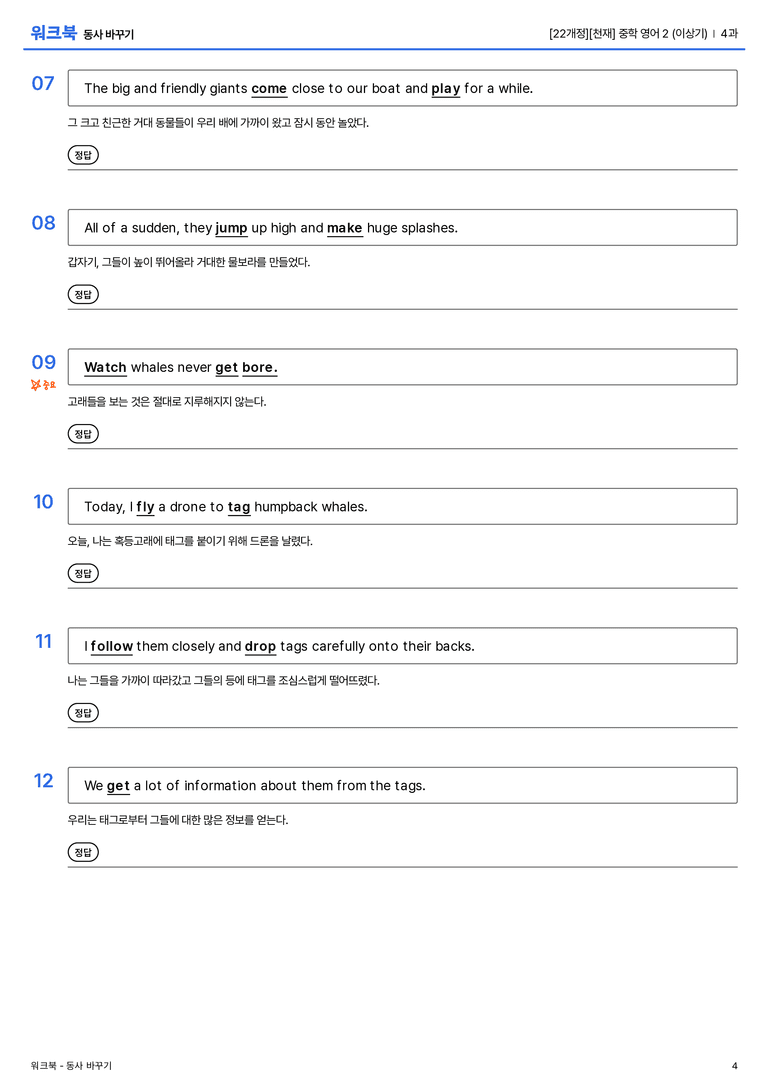Image resolution: width=768 pixels, height=1087 pixels.
Task: Click the 정답 badge under question 11
Action: click(x=83, y=712)
